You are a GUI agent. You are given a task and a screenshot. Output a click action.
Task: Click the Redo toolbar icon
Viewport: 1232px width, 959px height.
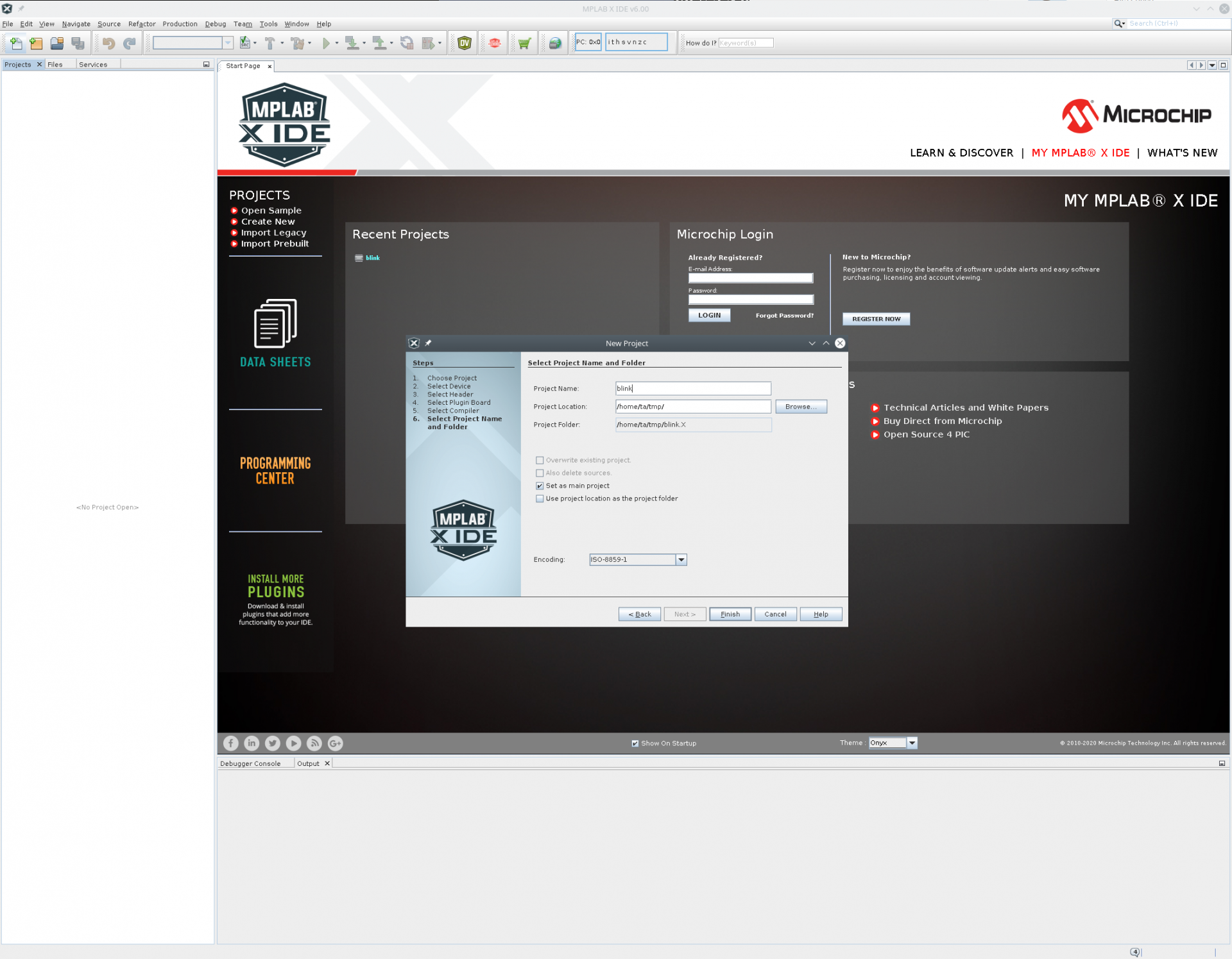129,43
